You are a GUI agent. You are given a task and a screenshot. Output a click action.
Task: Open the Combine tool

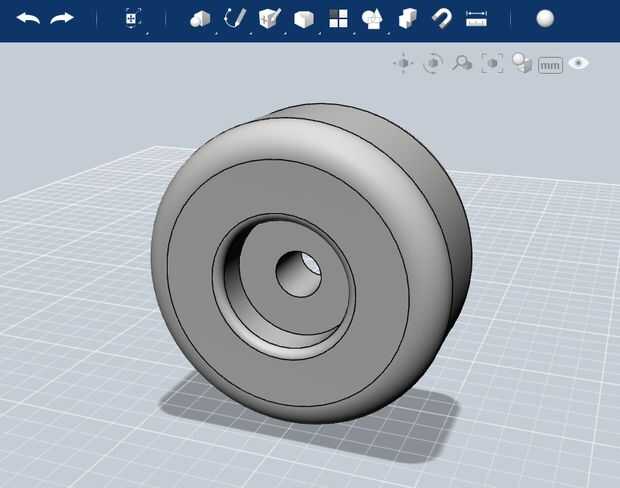point(408,19)
